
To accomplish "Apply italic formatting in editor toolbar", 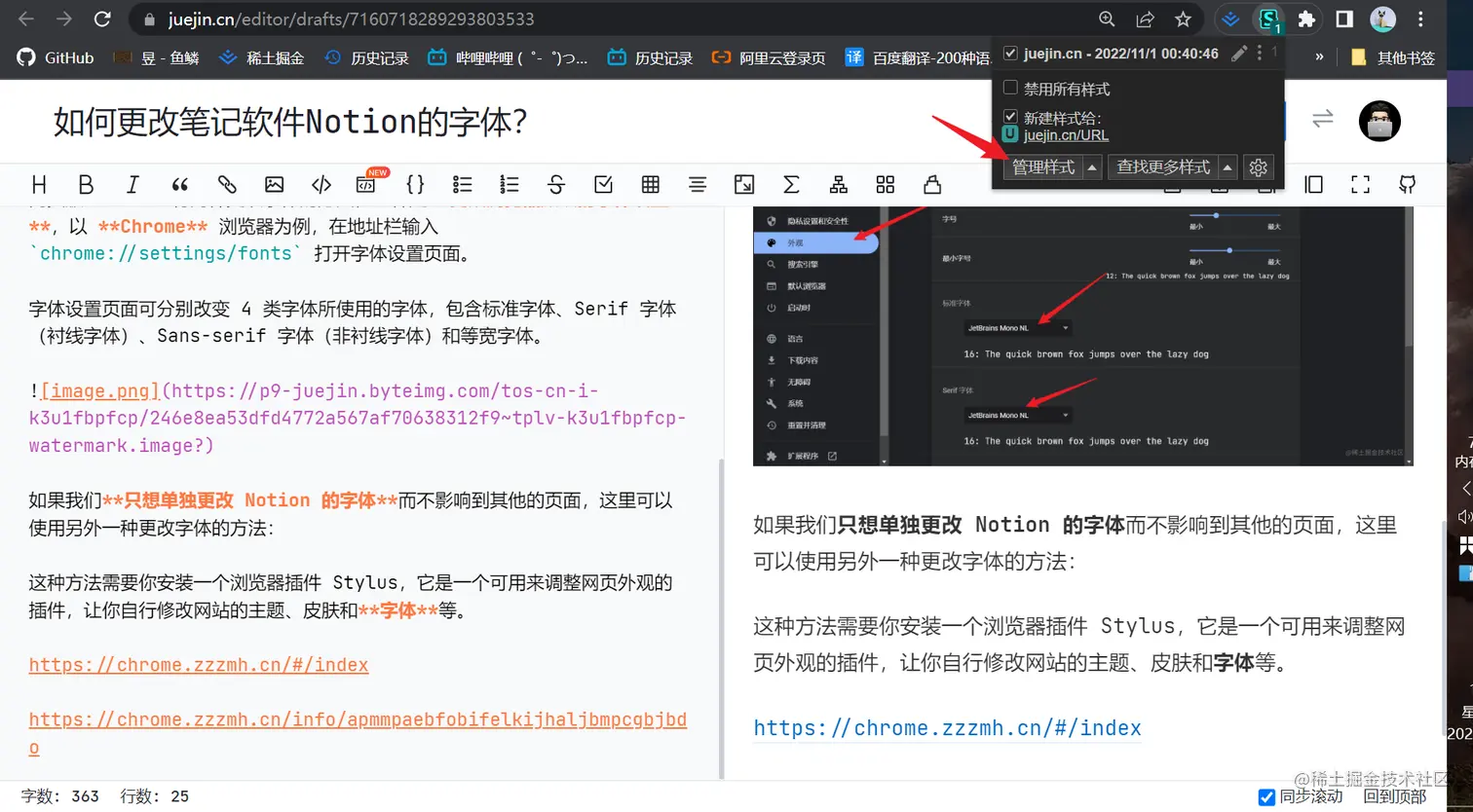I will point(132,184).
